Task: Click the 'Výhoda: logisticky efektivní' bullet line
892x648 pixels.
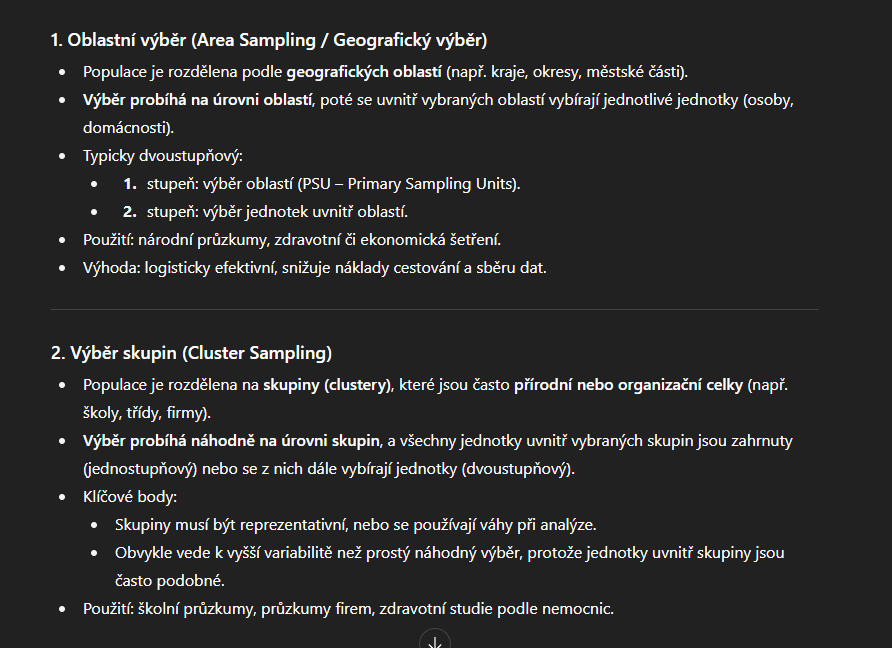Action: pos(315,267)
